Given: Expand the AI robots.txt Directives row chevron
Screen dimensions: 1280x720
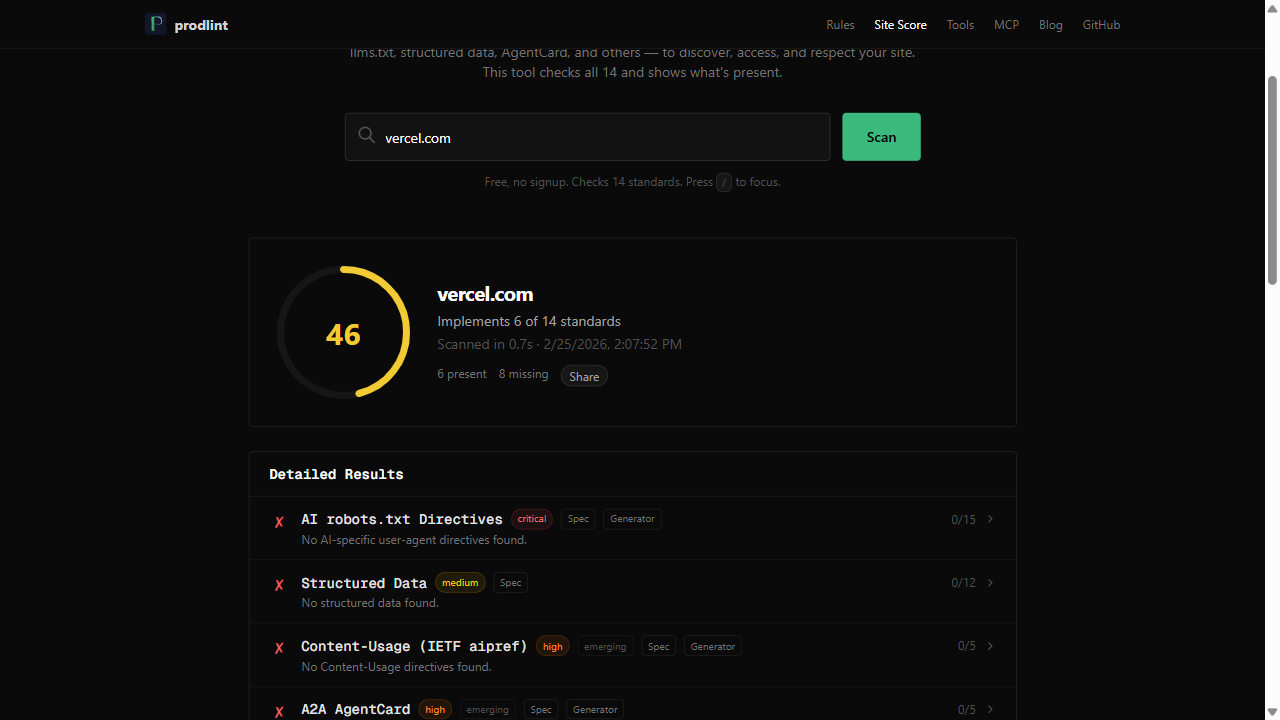Looking at the screenshot, I should [x=990, y=519].
